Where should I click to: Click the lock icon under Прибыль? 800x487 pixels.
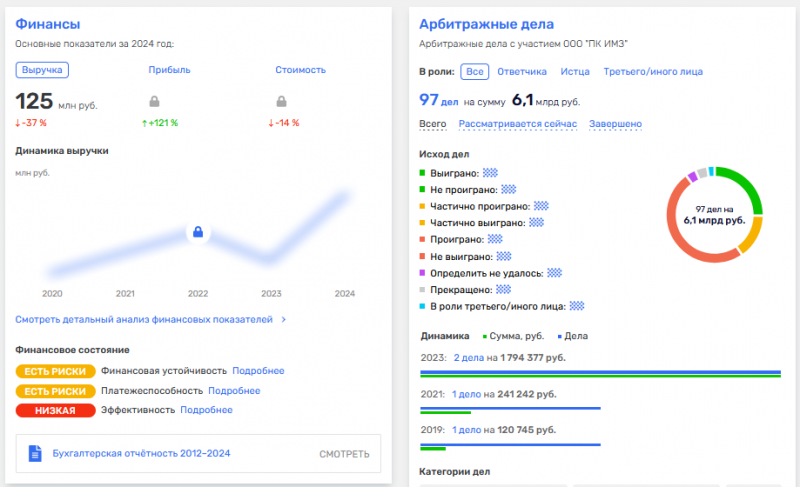(x=155, y=101)
